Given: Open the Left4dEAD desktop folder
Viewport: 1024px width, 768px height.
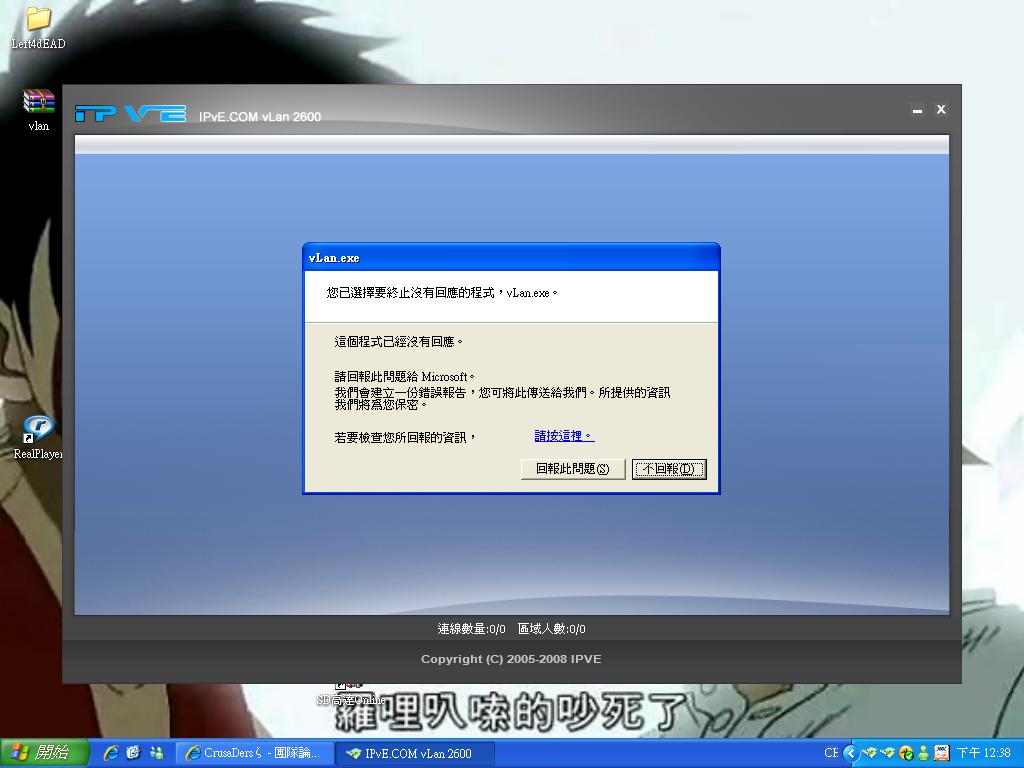Looking at the screenshot, I should pyautogui.click(x=38, y=28).
